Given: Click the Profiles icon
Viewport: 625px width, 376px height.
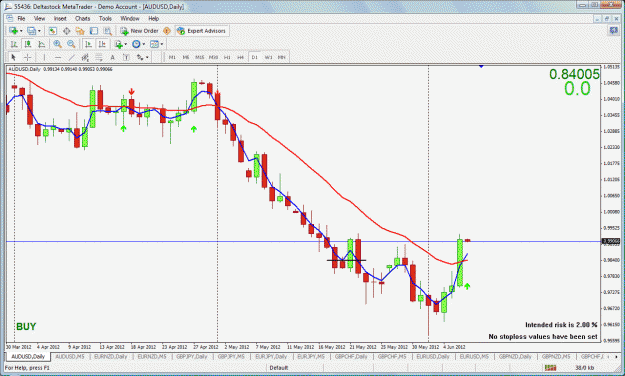Looking at the screenshot, I should point(31,31).
